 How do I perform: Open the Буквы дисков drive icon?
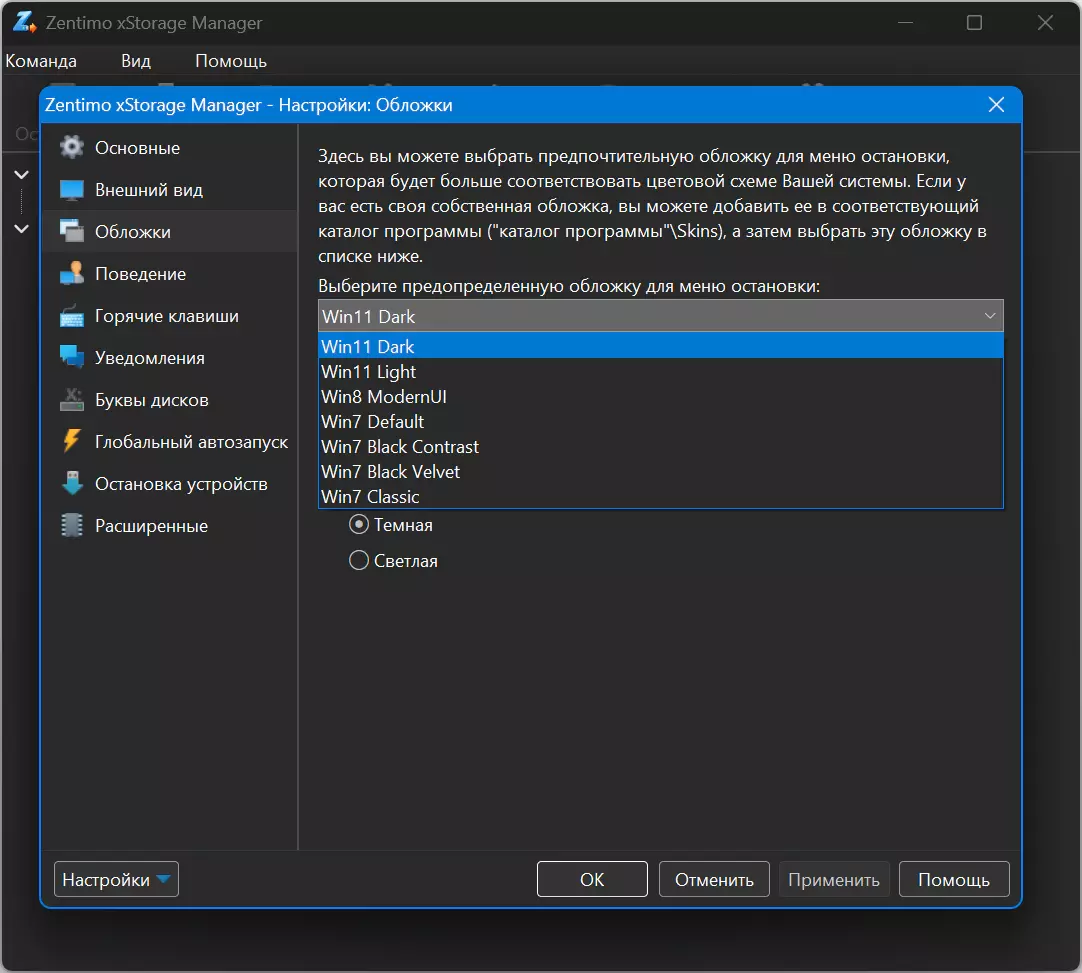(x=72, y=400)
